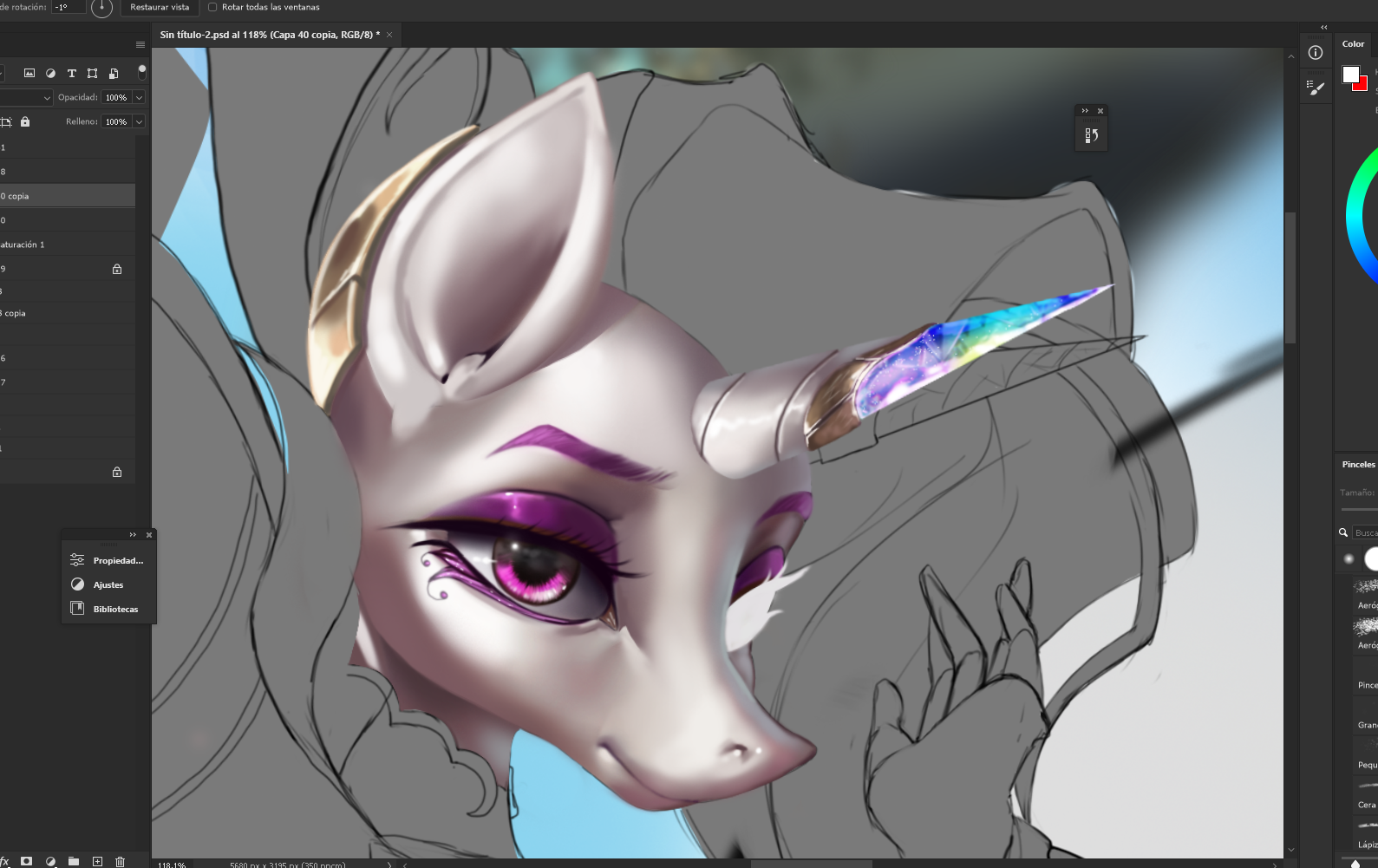Open the status bar info arrow
This screenshot has height=868, width=1378.
pyautogui.click(x=389, y=865)
